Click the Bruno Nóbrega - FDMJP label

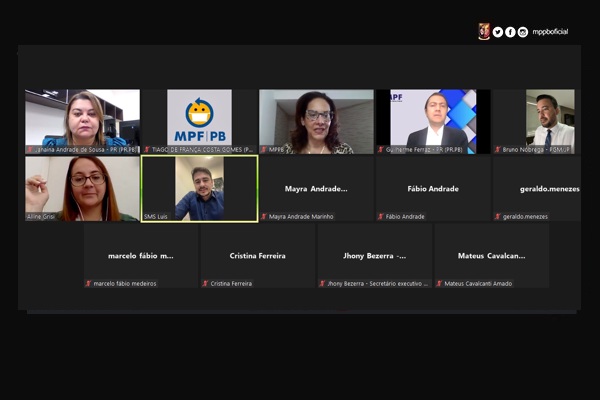[536, 150]
